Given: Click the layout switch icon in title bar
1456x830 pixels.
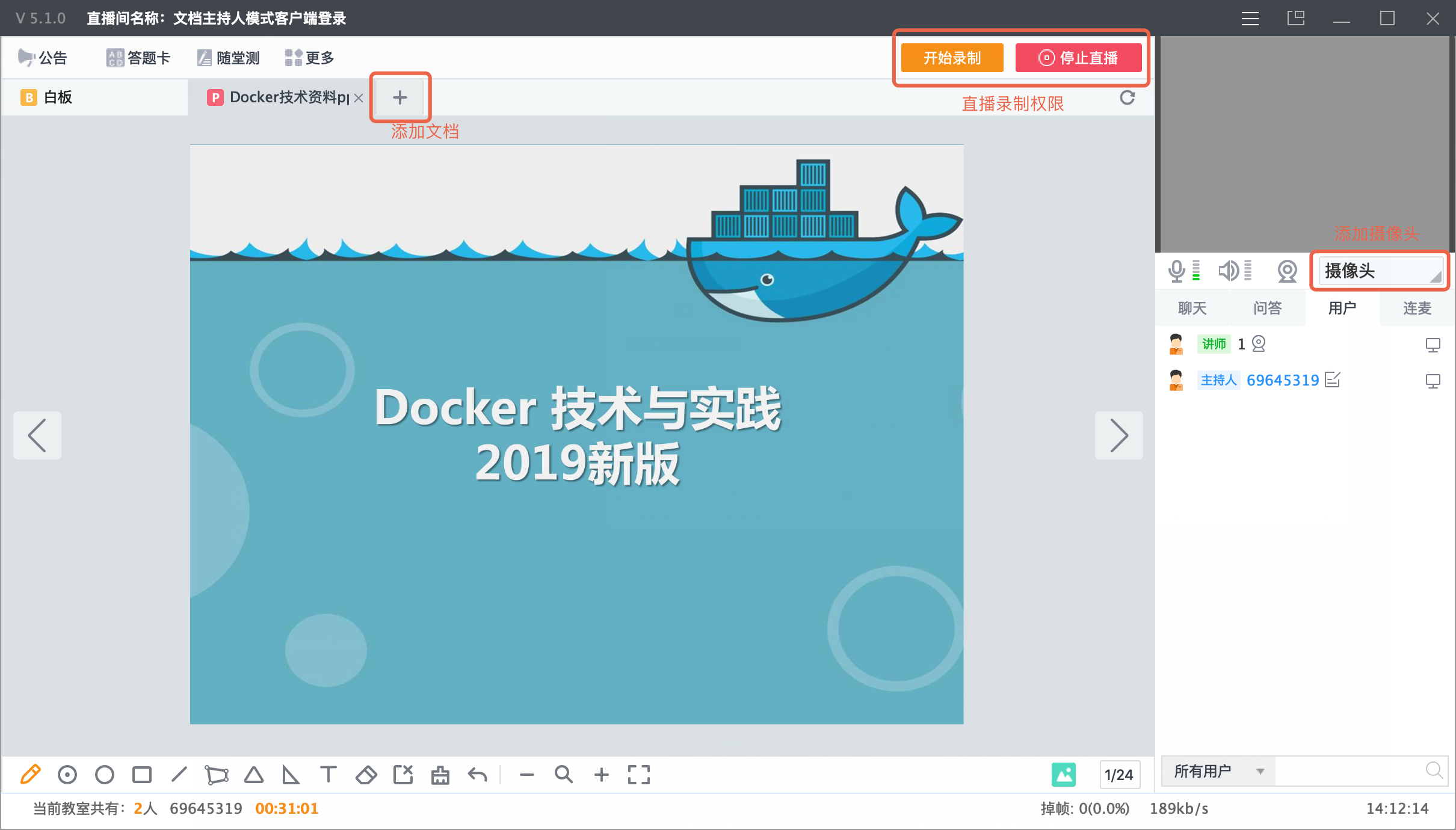Looking at the screenshot, I should click(x=1296, y=18).
